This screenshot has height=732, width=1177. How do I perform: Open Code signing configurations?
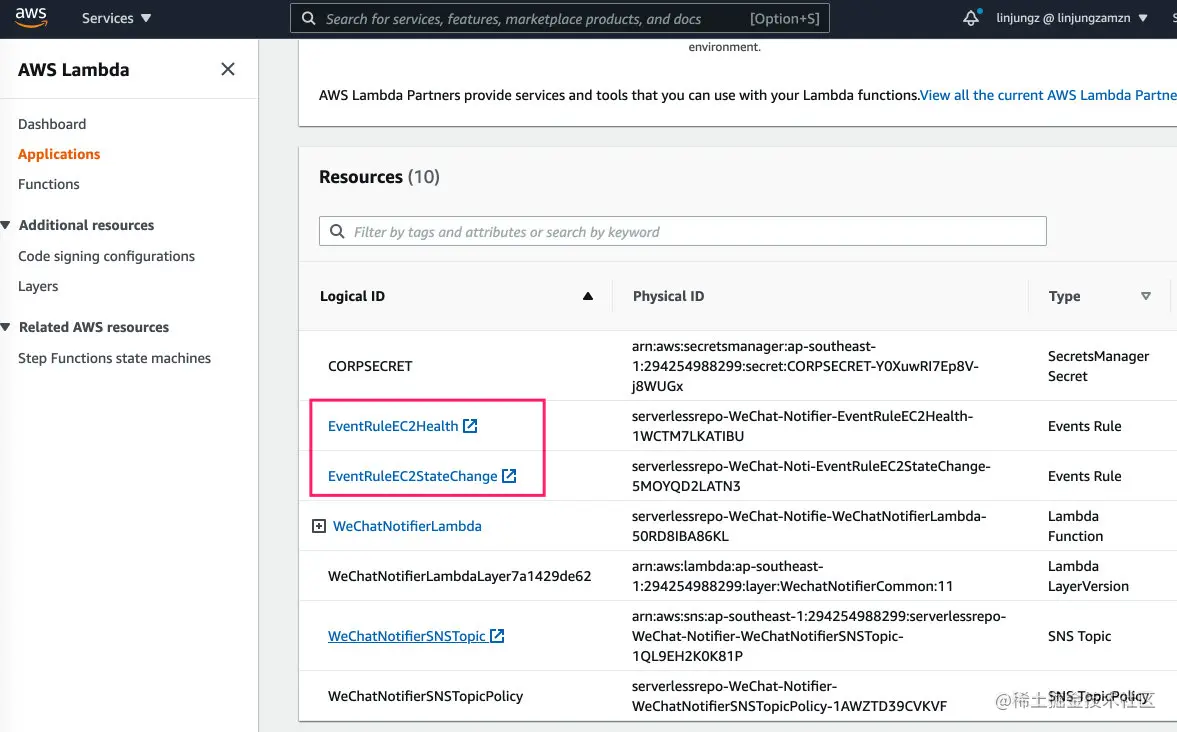coord(107,256)
